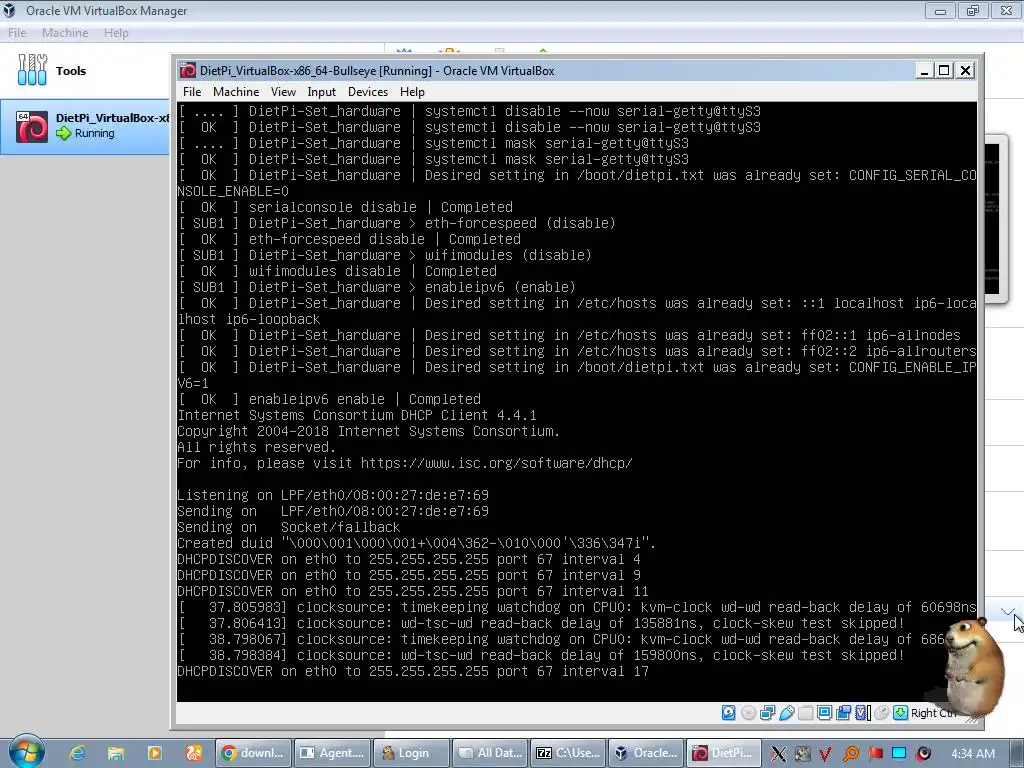Open Help menu in VirtualBox Manager
Screen dimensions: 1024x768
(x=116, y=33)
